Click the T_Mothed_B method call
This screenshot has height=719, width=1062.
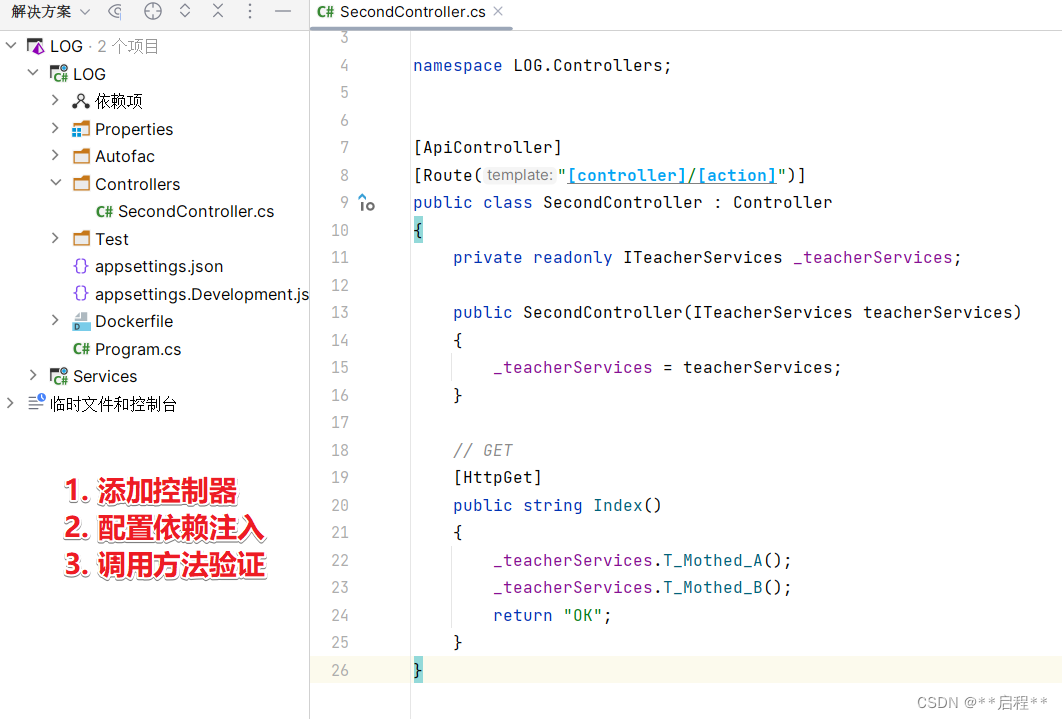[x=713, y=588]
